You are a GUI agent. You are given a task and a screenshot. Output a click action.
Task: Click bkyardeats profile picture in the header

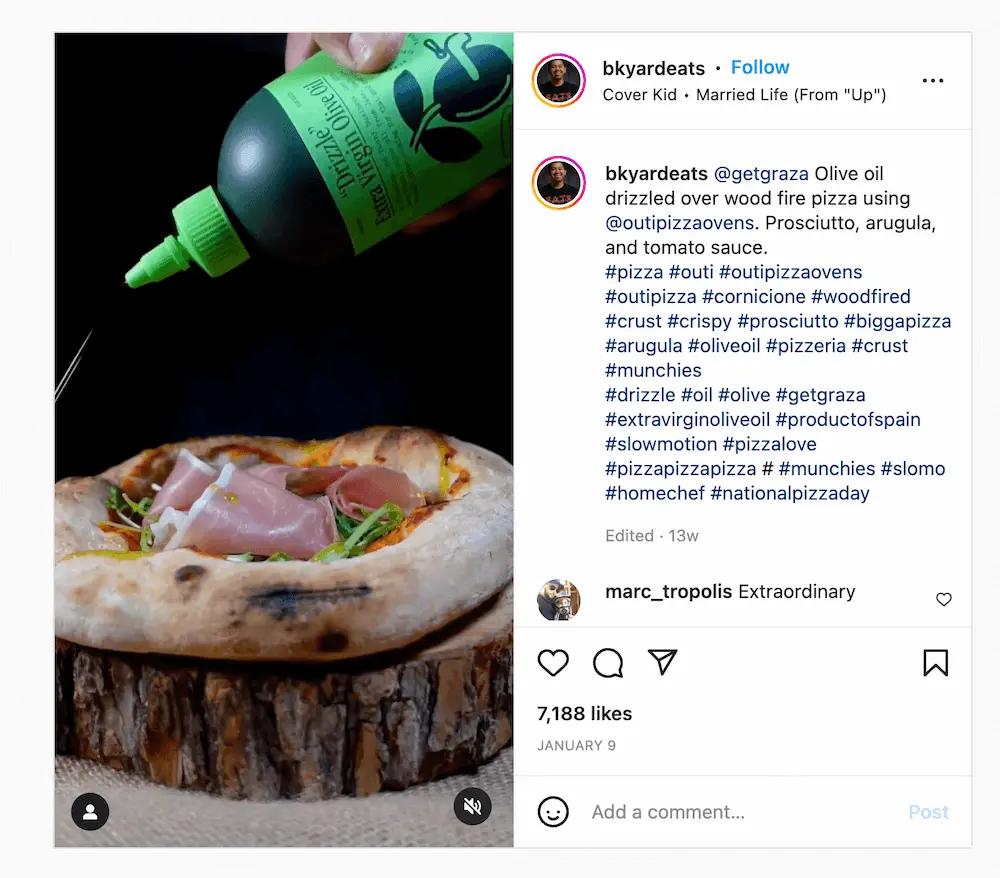click(558, 80)
